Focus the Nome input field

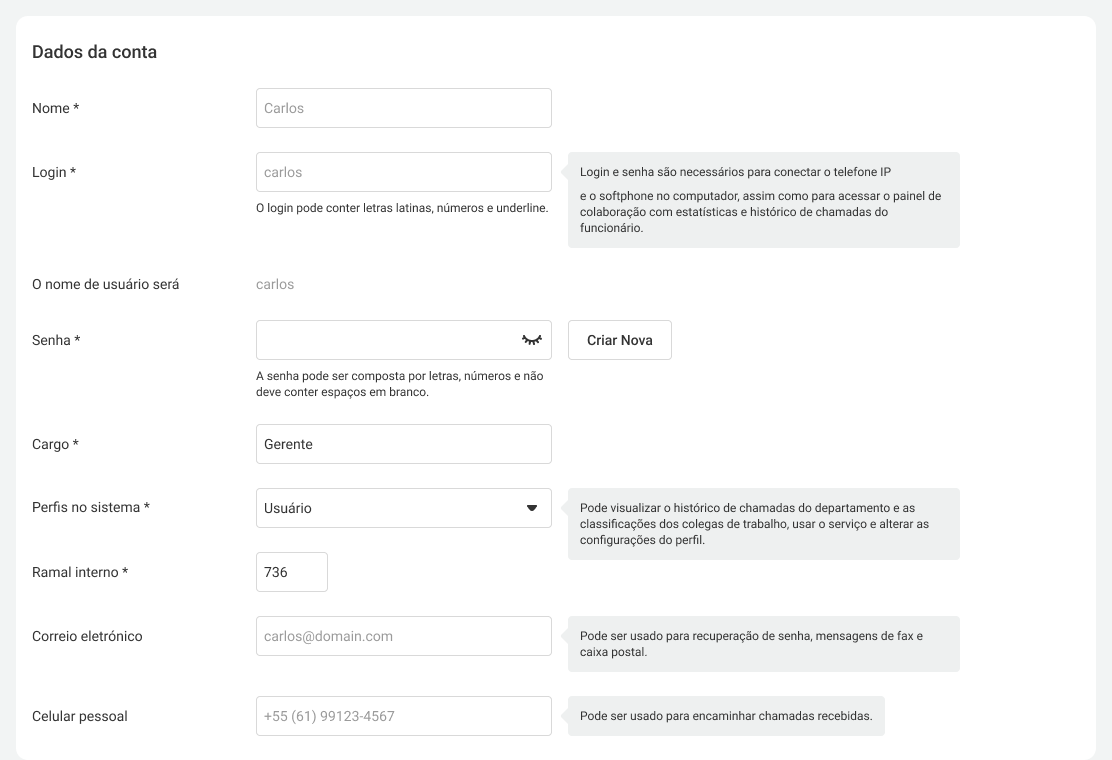point(403,108)
